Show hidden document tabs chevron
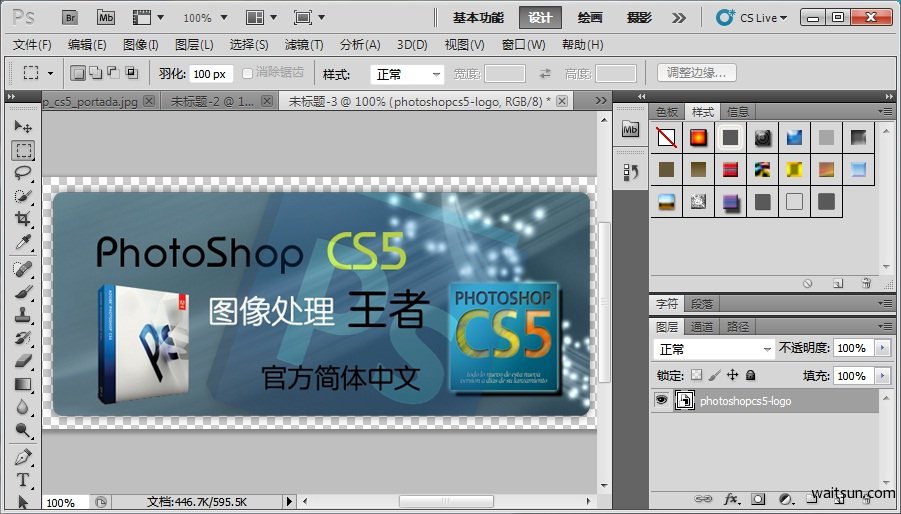 600,101
